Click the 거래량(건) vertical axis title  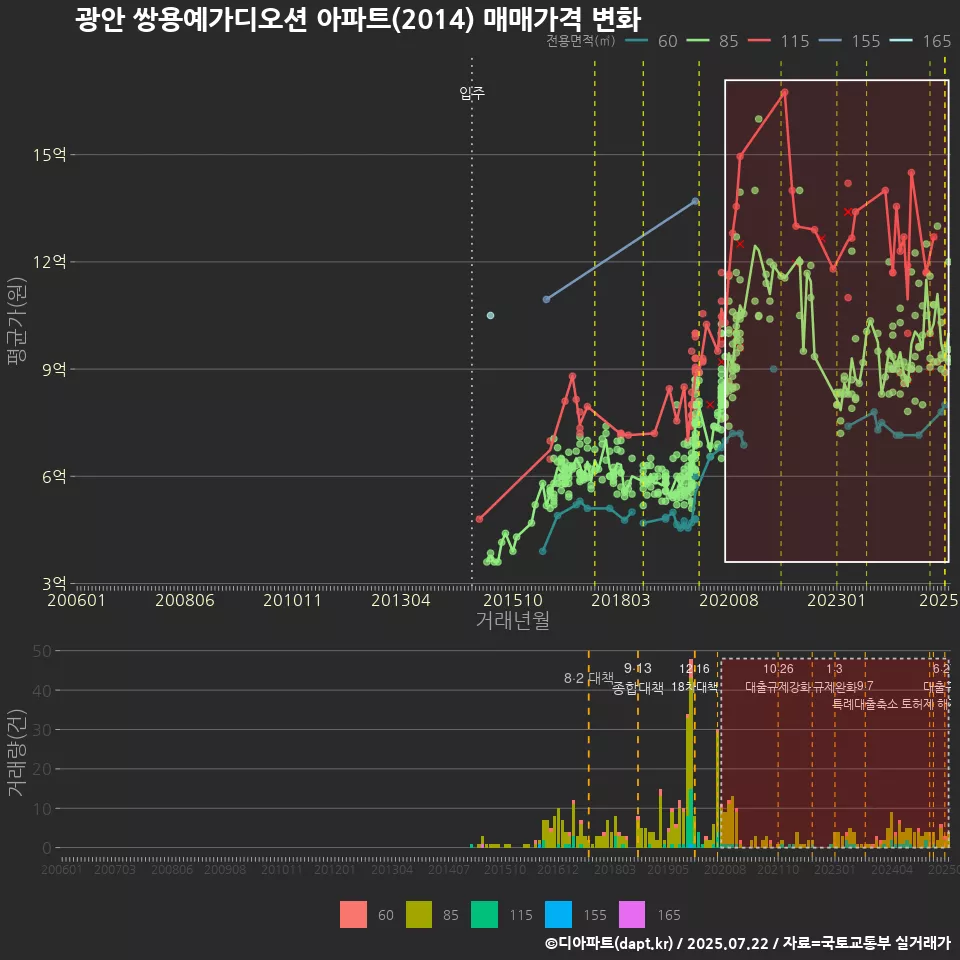click(x=16, y=754)
